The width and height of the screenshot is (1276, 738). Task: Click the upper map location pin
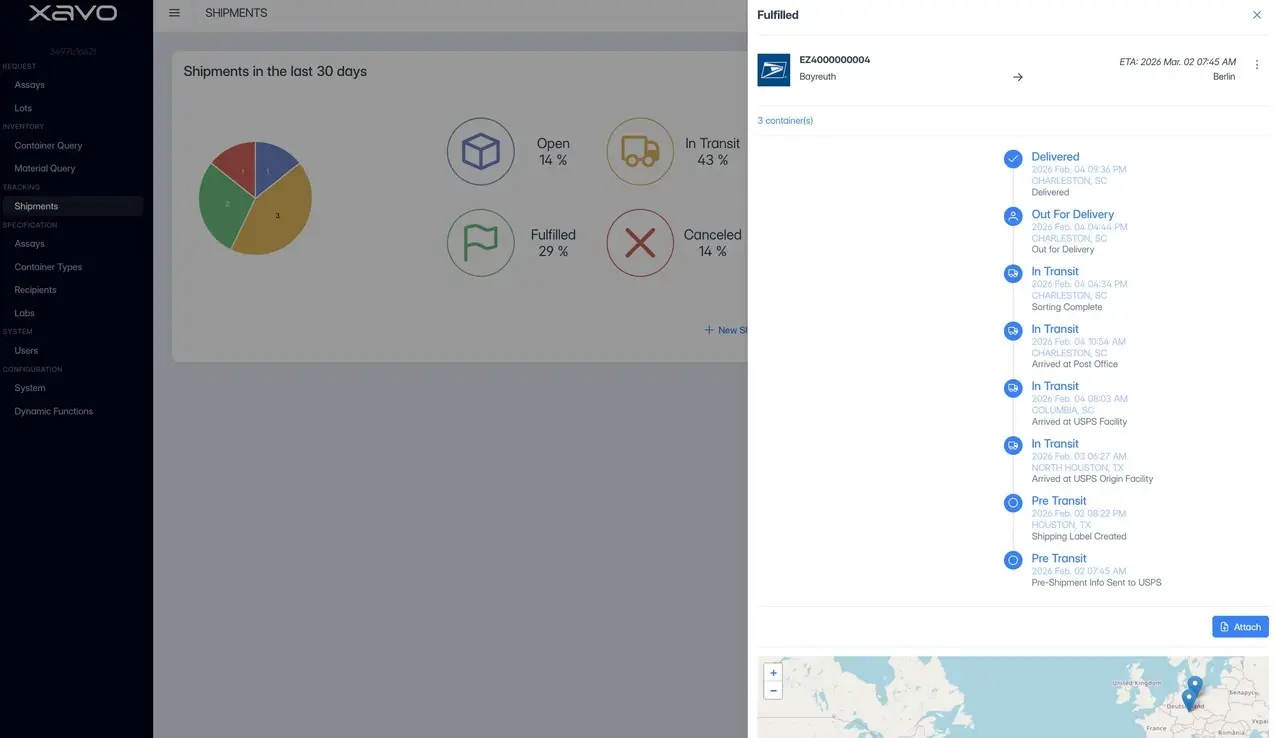(1195, 685)
